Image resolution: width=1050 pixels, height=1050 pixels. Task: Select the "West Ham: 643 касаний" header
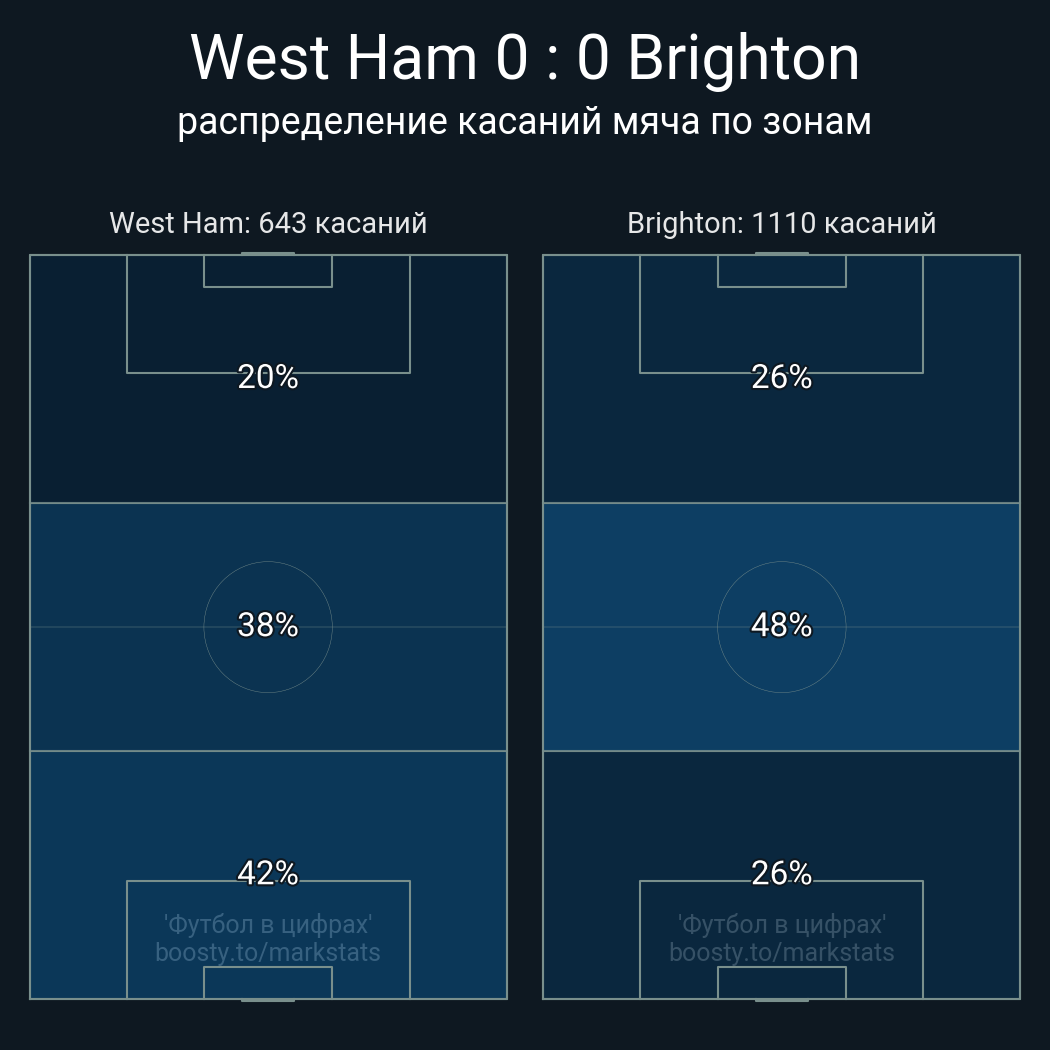coord(268,222)
